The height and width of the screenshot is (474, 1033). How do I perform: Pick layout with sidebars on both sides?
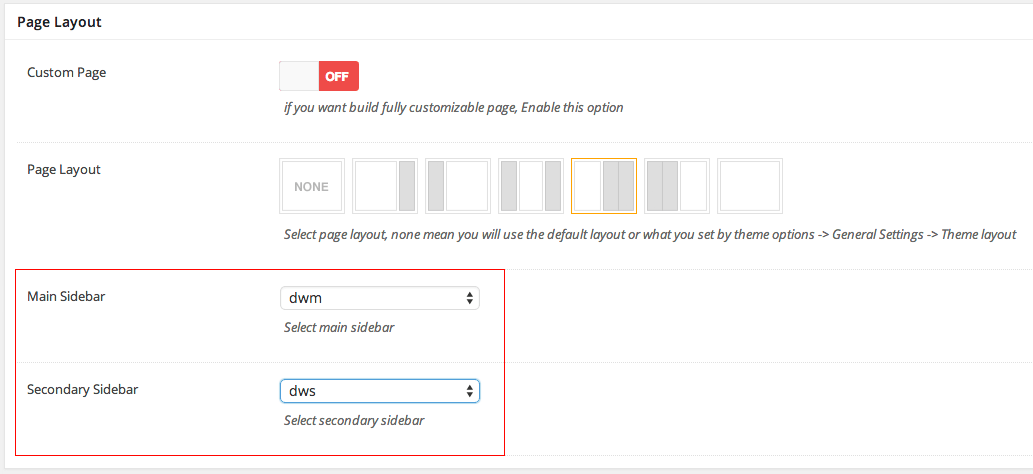click(531, 186)
